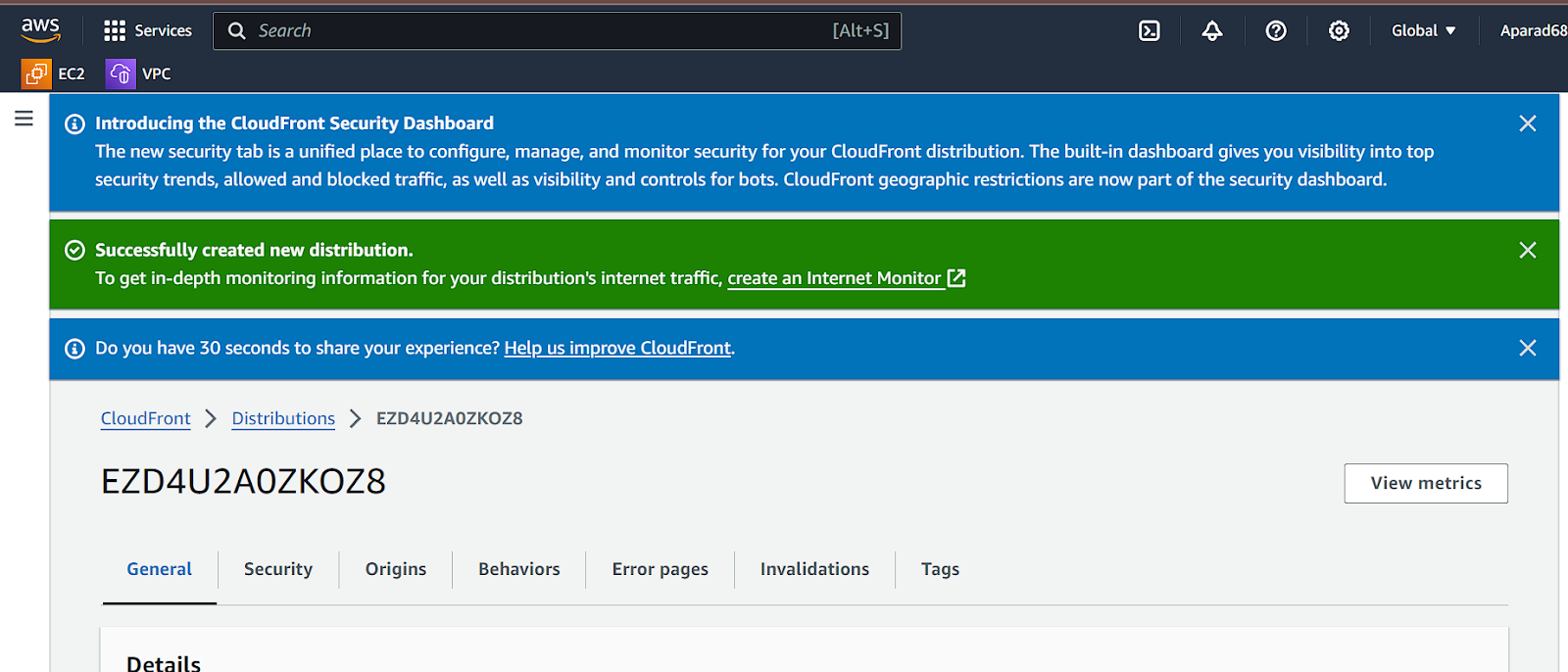
Task: Switch to the Origins tab
Action: 396,569
